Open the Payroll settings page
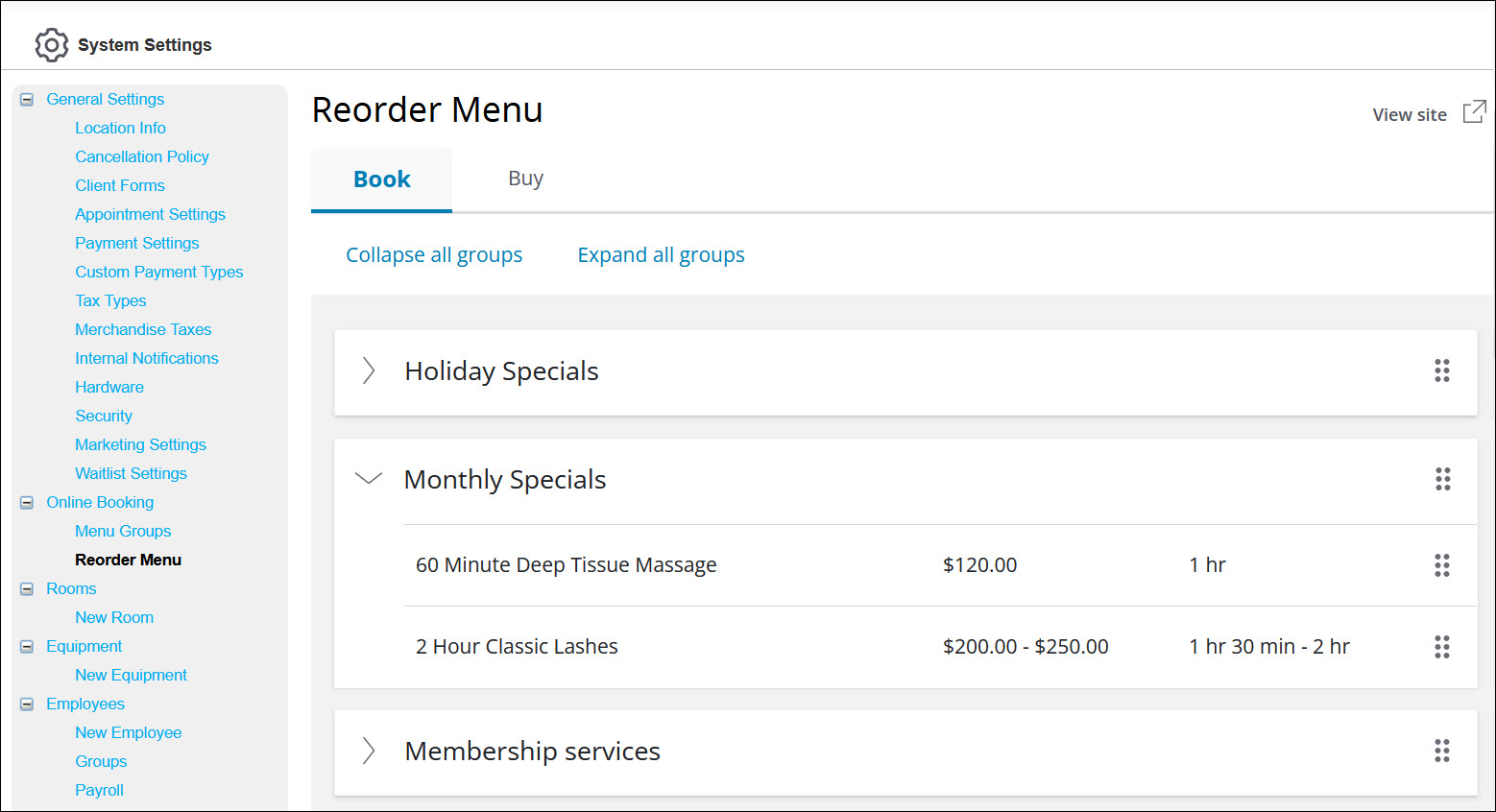This screenshot has height=812, width=1496. [99, 789]
